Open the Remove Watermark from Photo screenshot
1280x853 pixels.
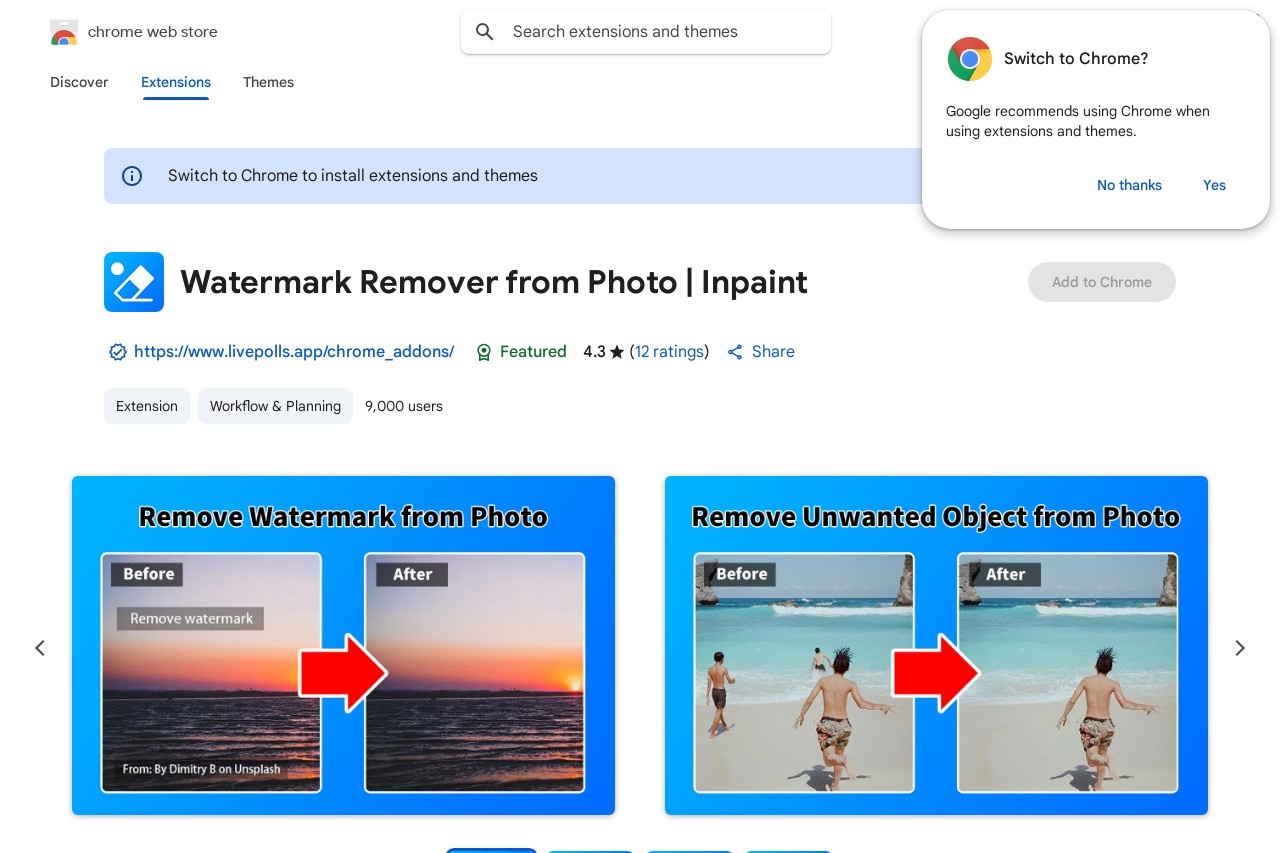pos(343,645)
